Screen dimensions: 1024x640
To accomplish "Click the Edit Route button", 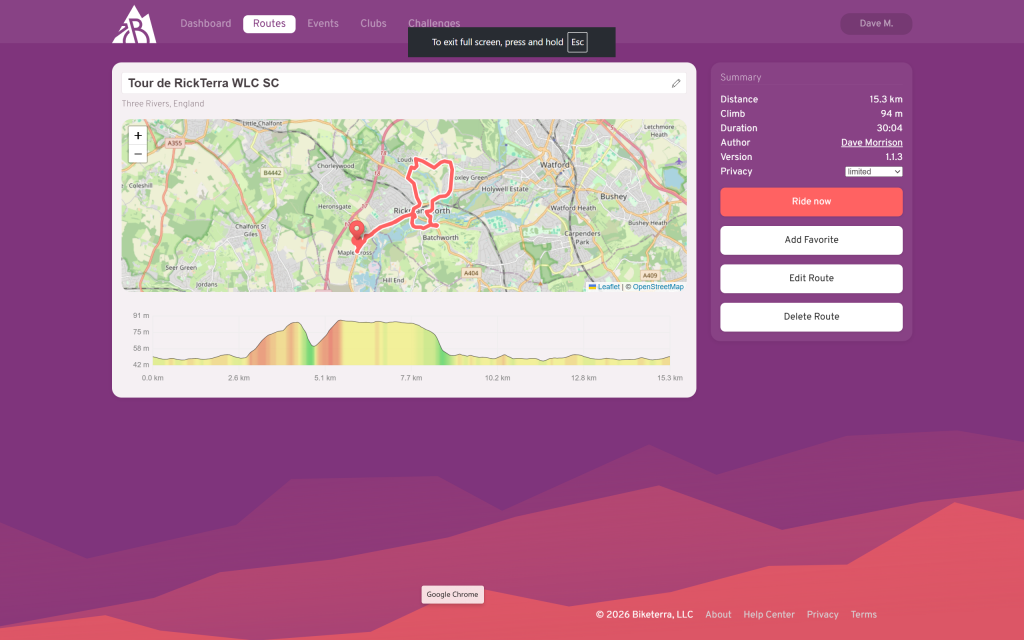I will [811, 278].
